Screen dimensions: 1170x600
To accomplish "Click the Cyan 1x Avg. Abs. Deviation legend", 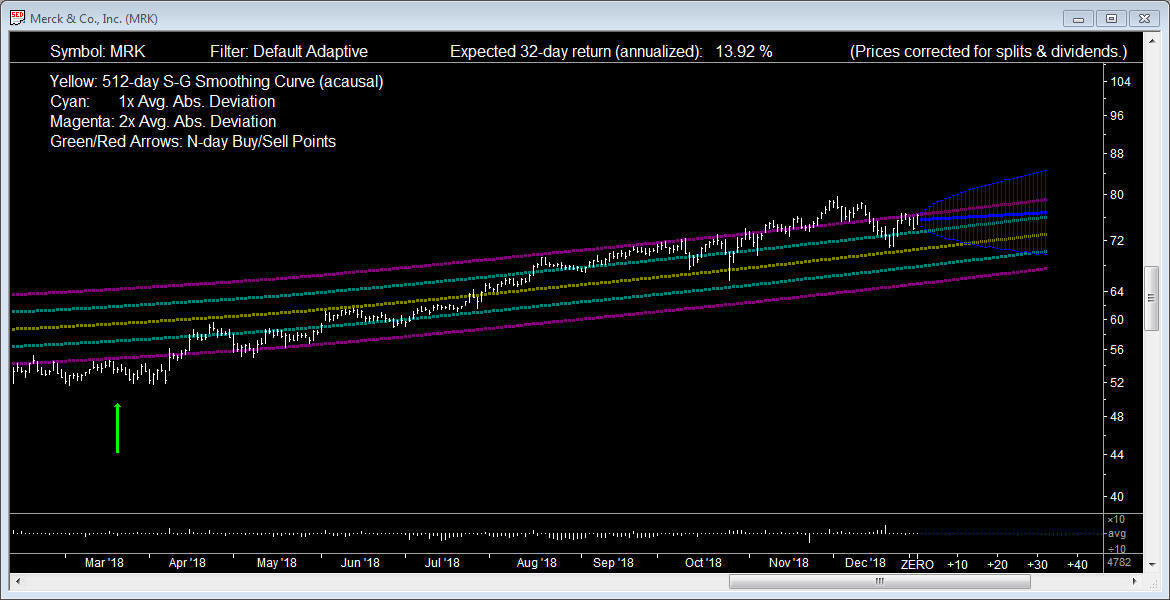I will pos(163,101).
